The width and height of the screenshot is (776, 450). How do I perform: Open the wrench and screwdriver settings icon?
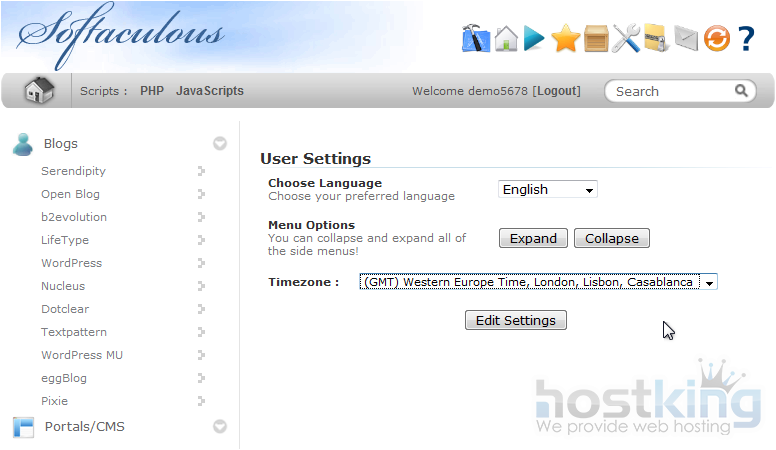626,39
